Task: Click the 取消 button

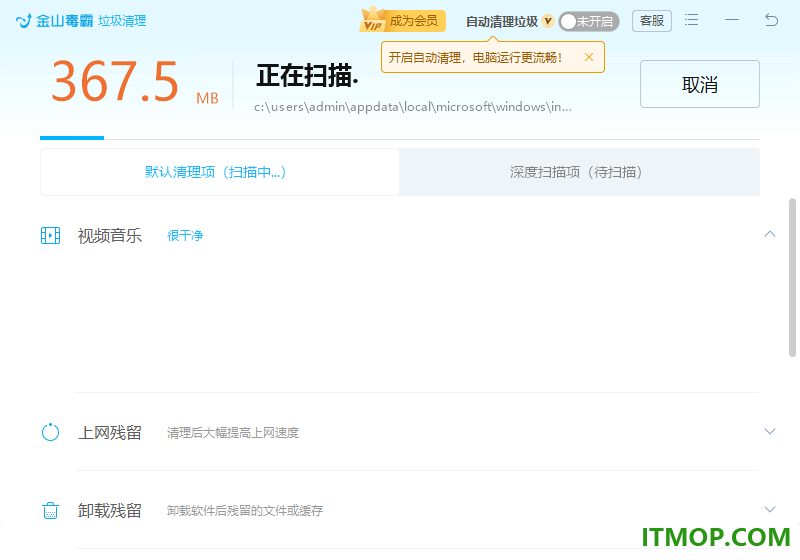Action: click(699, 84)
